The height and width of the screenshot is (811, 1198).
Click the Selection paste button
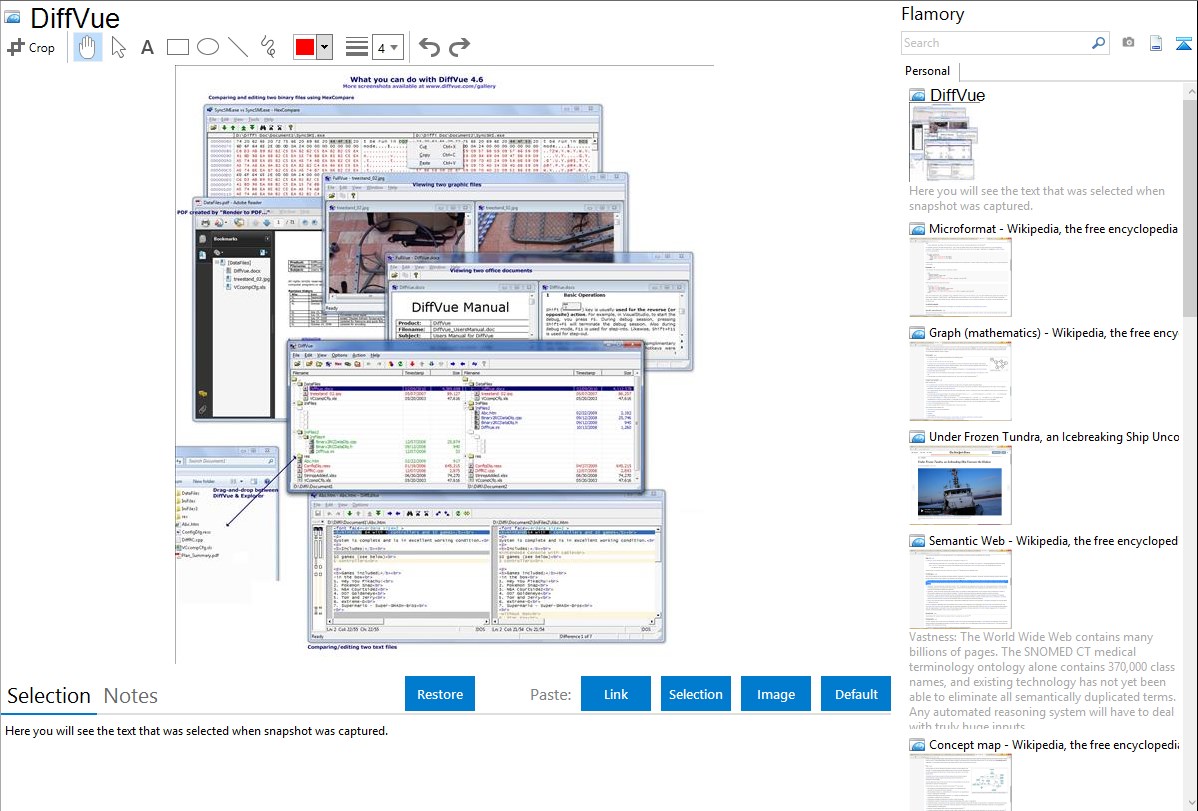695,694
